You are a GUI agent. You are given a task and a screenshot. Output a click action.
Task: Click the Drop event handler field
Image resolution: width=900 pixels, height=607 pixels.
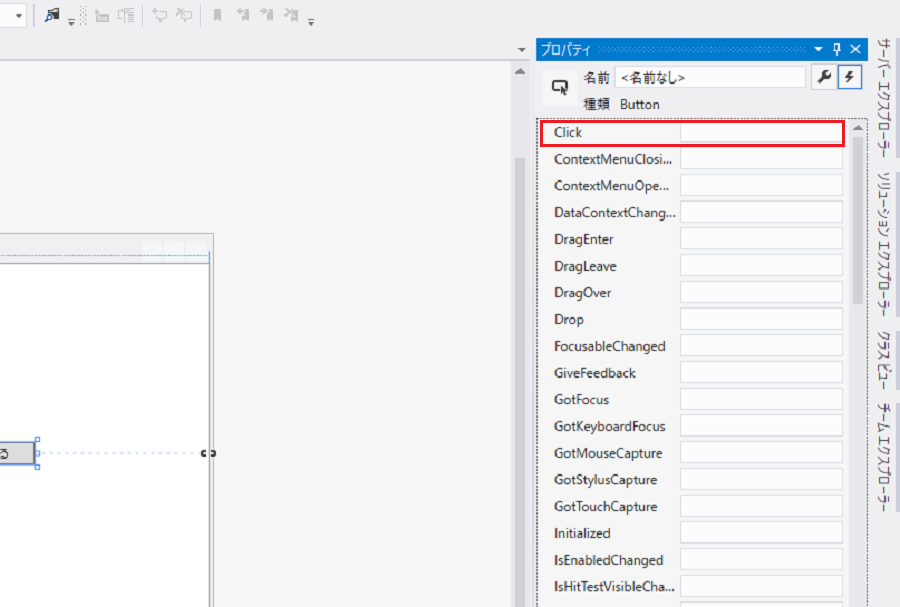[x=761, y=319]
